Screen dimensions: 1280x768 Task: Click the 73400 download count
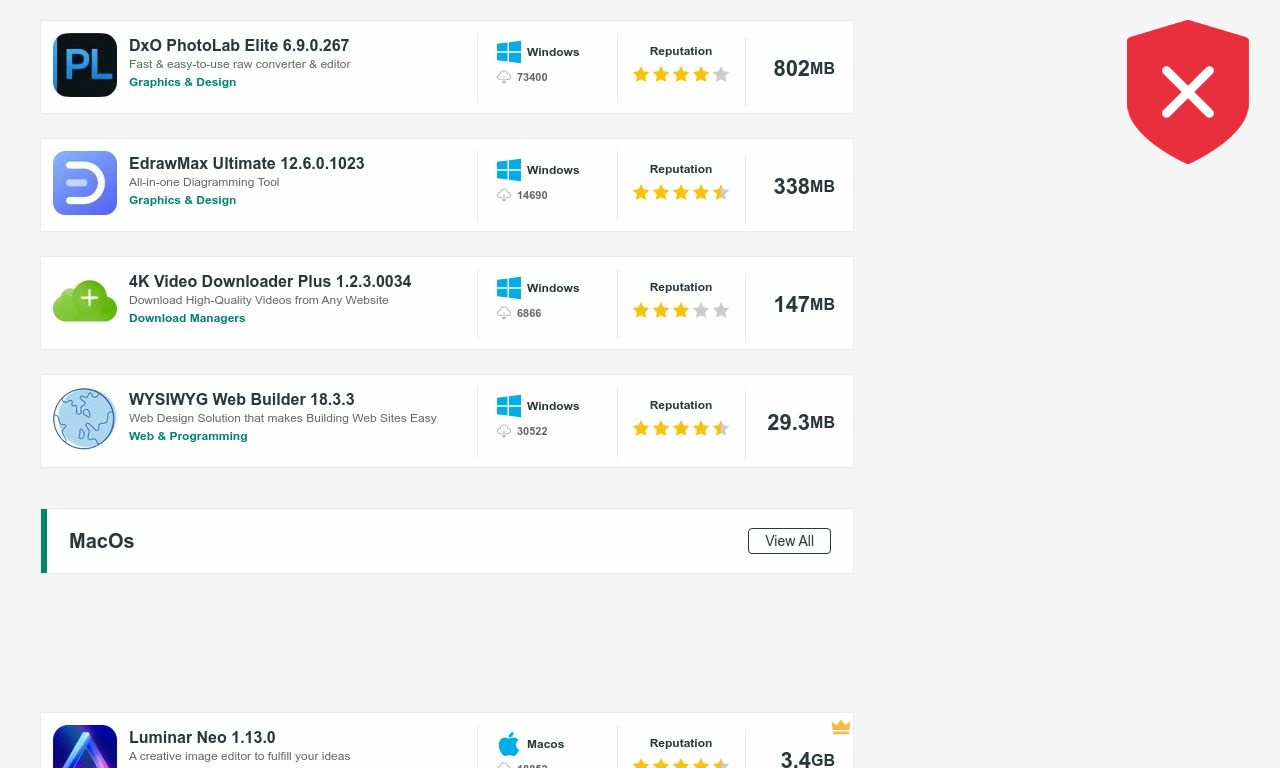tap(532, 77)
